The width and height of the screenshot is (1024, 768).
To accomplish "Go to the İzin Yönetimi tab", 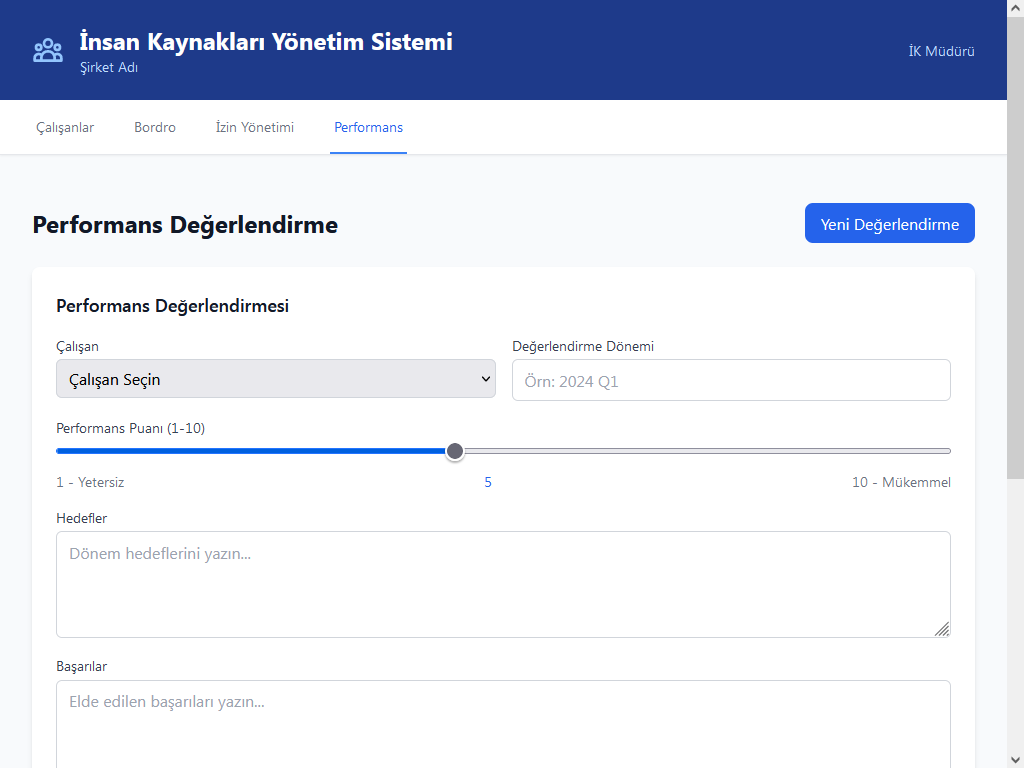I will (255, 128).
